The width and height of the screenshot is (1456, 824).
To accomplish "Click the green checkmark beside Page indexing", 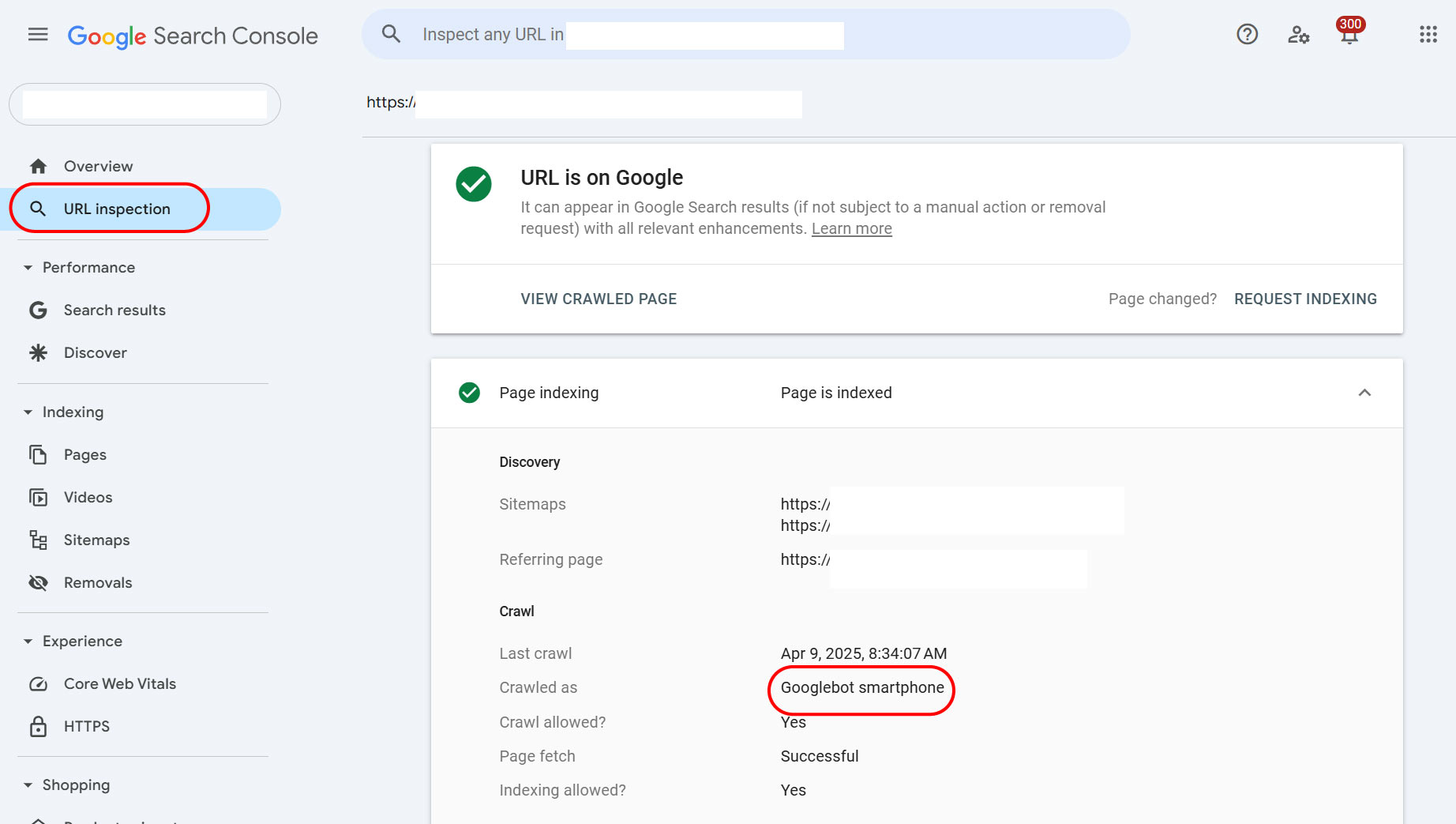I will pyautogui.click(x=470, y=393).
